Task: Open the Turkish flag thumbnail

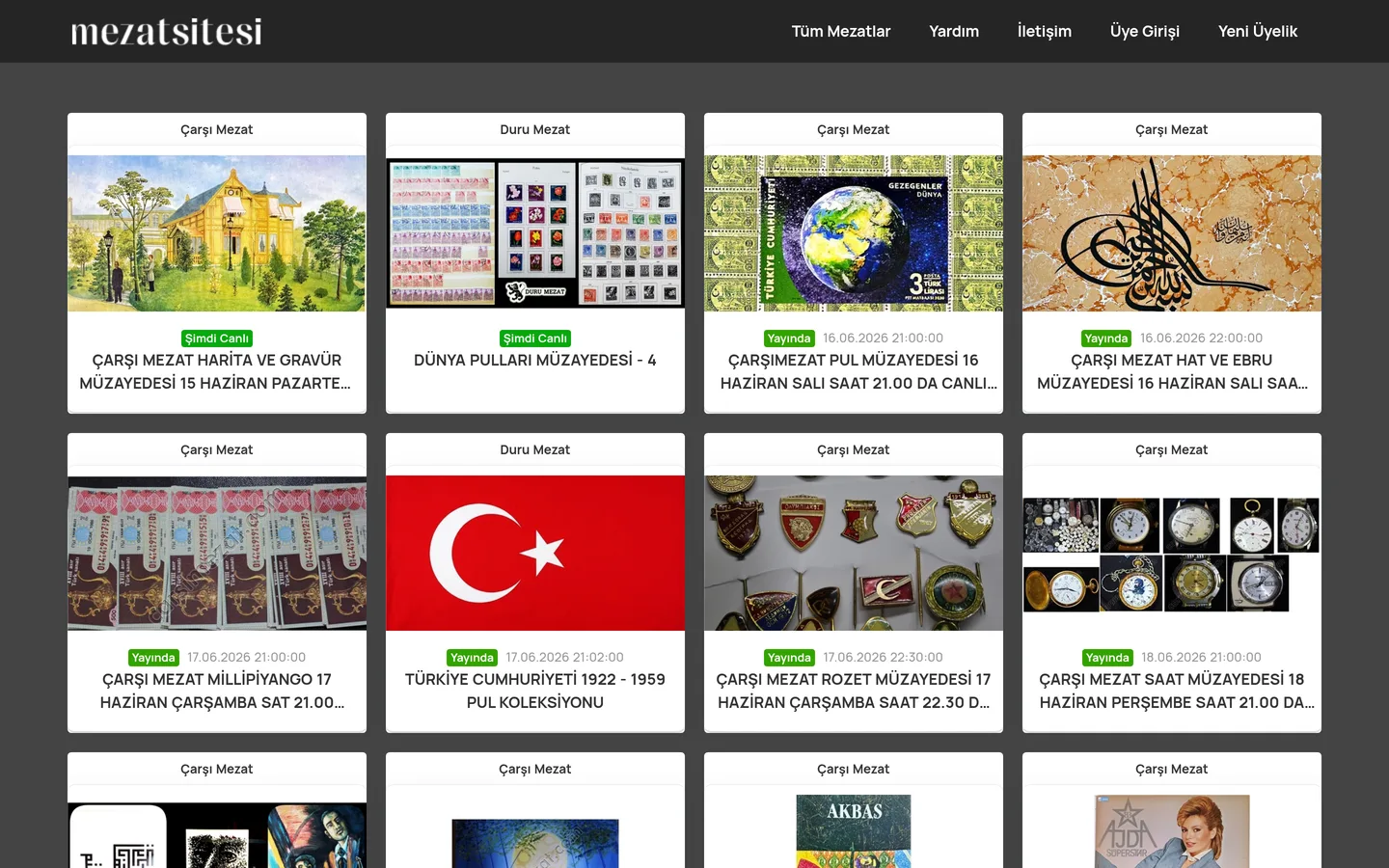Action: (535, 553)
